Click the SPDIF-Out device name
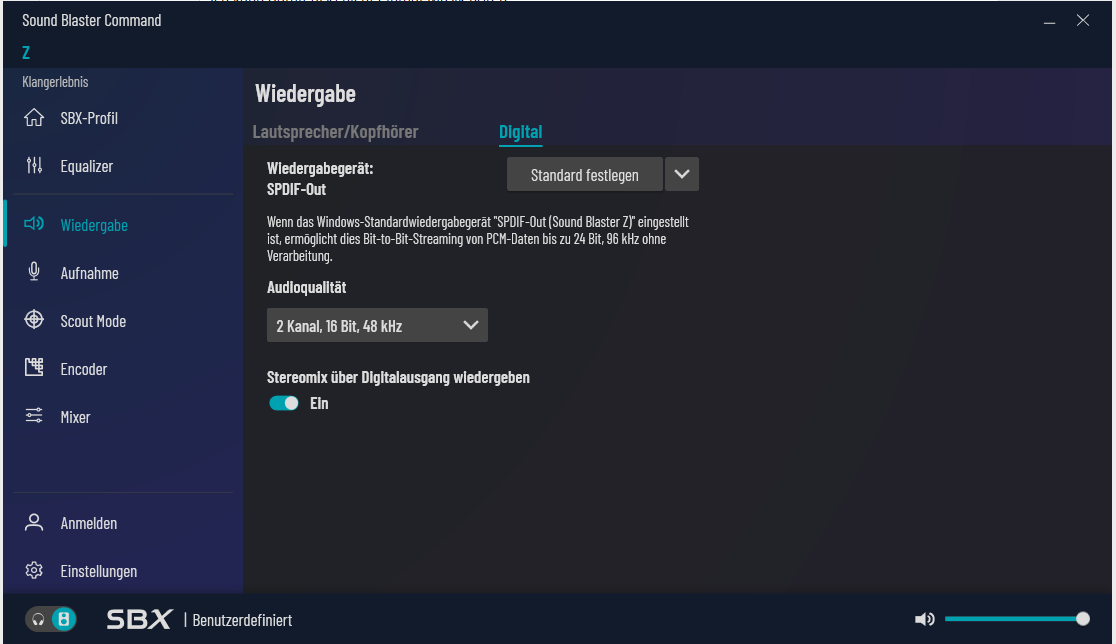Viewport: 1116px width, 644px height. [296, 189]
